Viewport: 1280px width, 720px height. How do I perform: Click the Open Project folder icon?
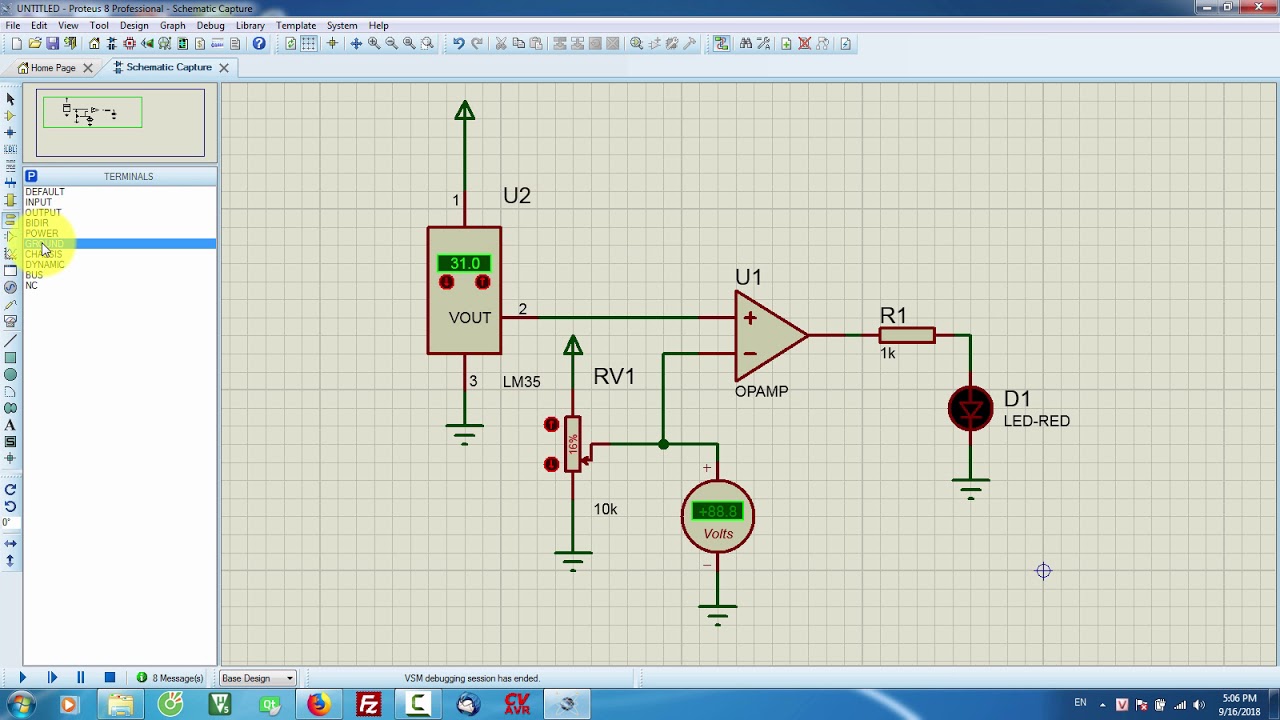pyautogui.click(x=35, y=44)
